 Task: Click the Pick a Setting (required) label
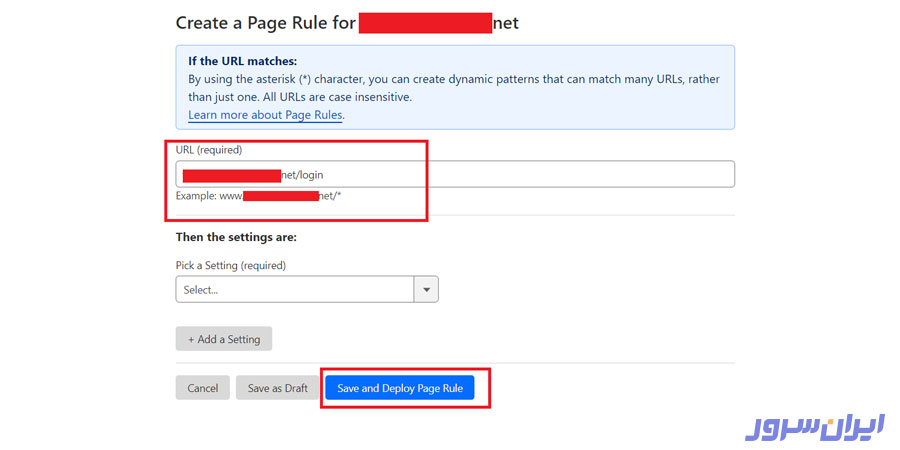[230, 265]
